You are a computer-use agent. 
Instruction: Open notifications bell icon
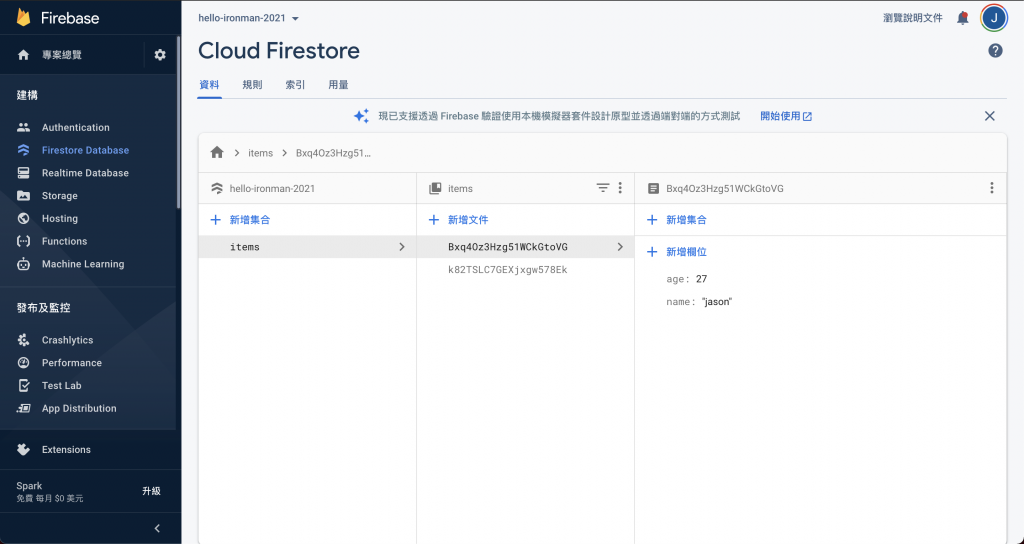963,18
